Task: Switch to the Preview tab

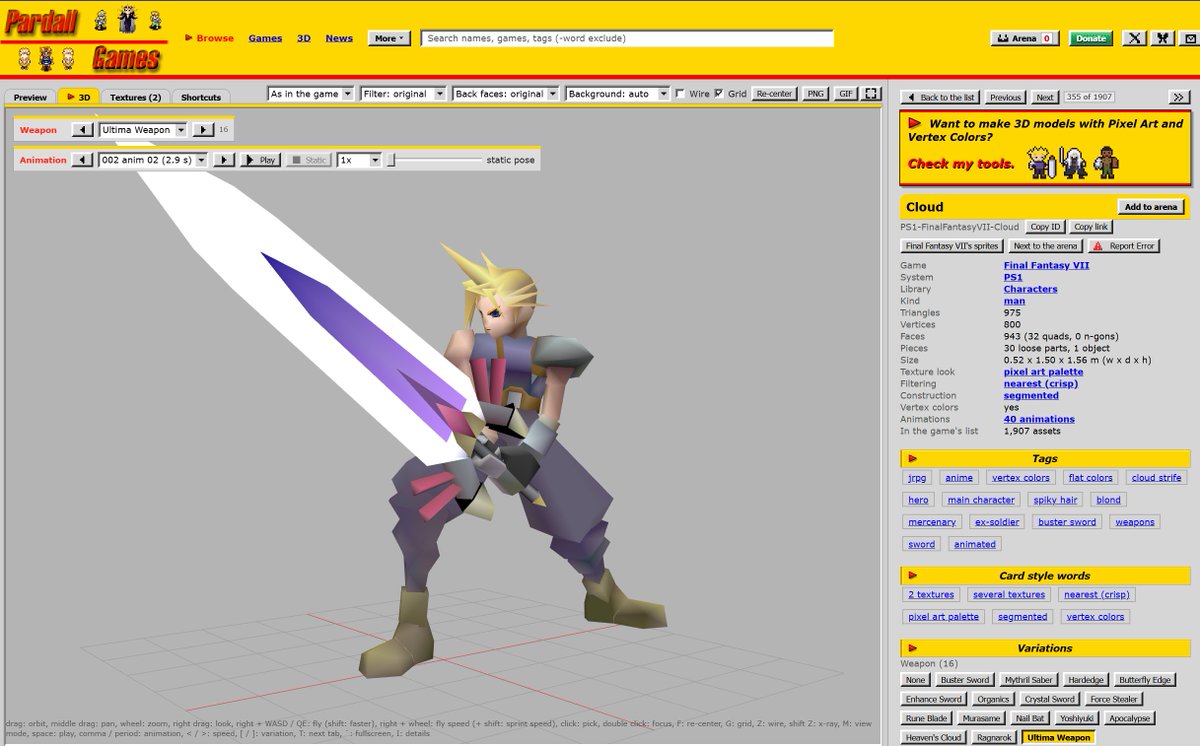Action: pyautogui.click(x=30, y=97)
